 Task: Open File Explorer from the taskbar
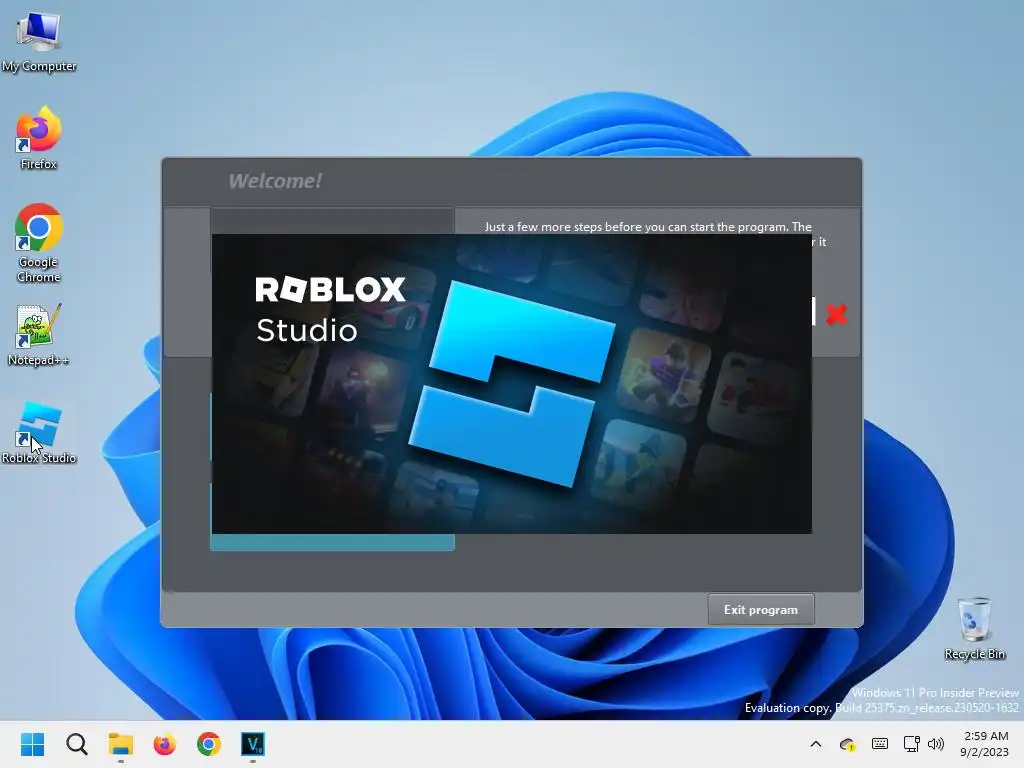[x=121, y=744]
